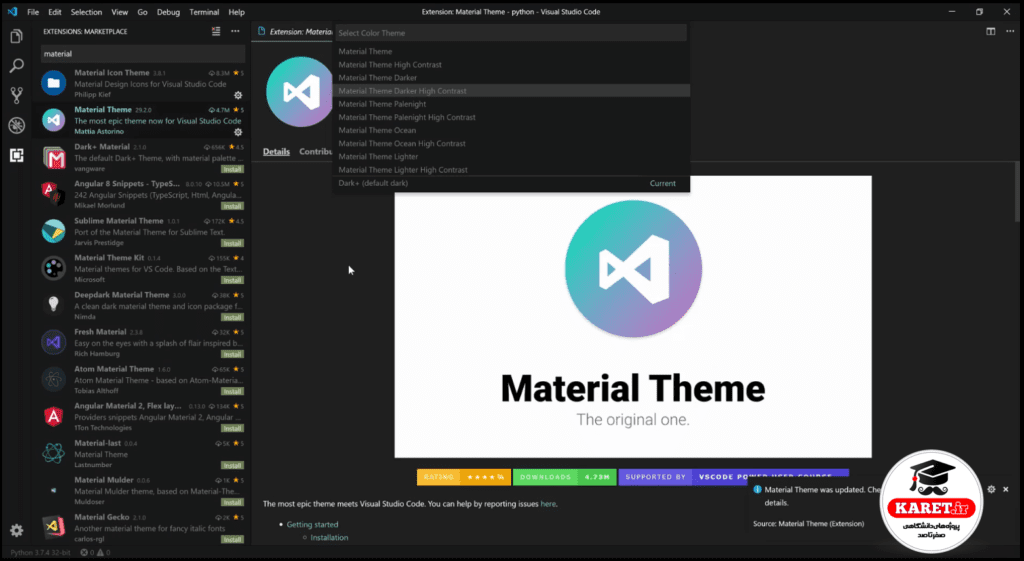Open the Search view in activity bar
This screenshot has height=561, width=1024.
tap(16, 65)
